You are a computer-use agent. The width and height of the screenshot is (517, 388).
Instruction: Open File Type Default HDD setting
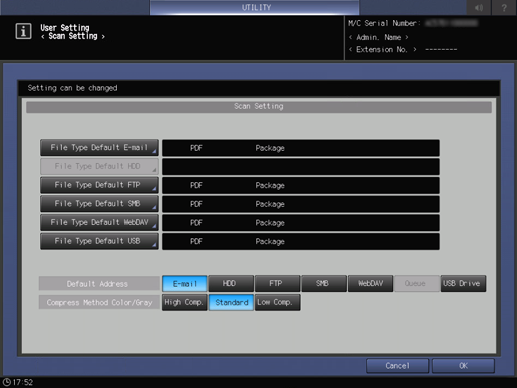tap(99, 166)
